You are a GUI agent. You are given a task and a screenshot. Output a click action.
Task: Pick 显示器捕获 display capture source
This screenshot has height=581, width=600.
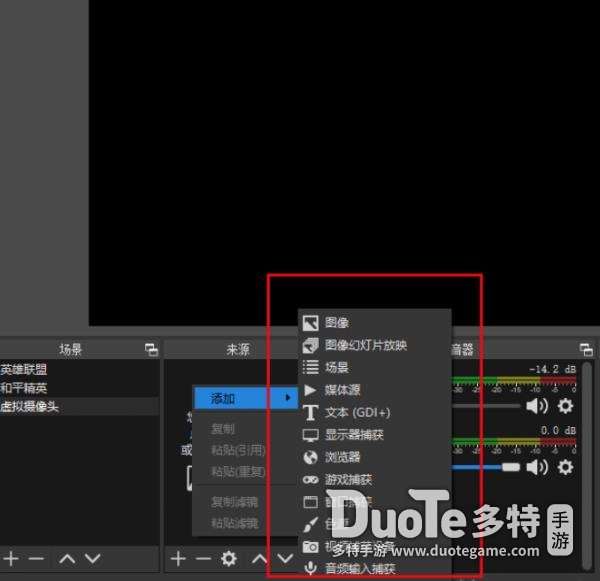click(x=374, y=435)
